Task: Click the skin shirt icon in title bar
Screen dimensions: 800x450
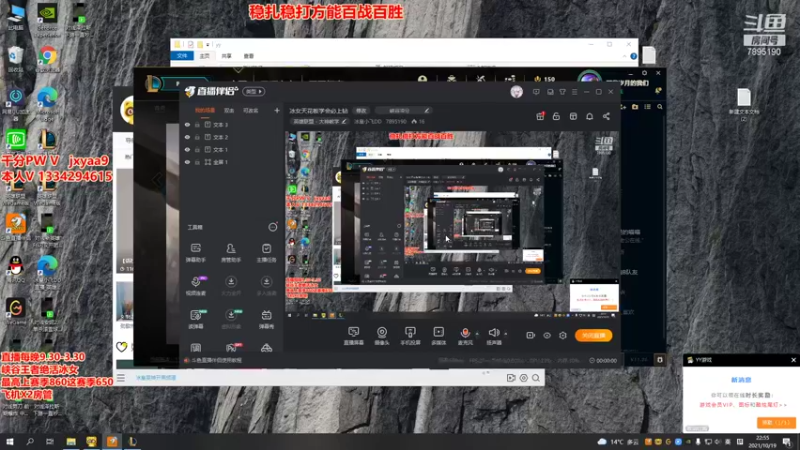Action: [x=562, y=92]
